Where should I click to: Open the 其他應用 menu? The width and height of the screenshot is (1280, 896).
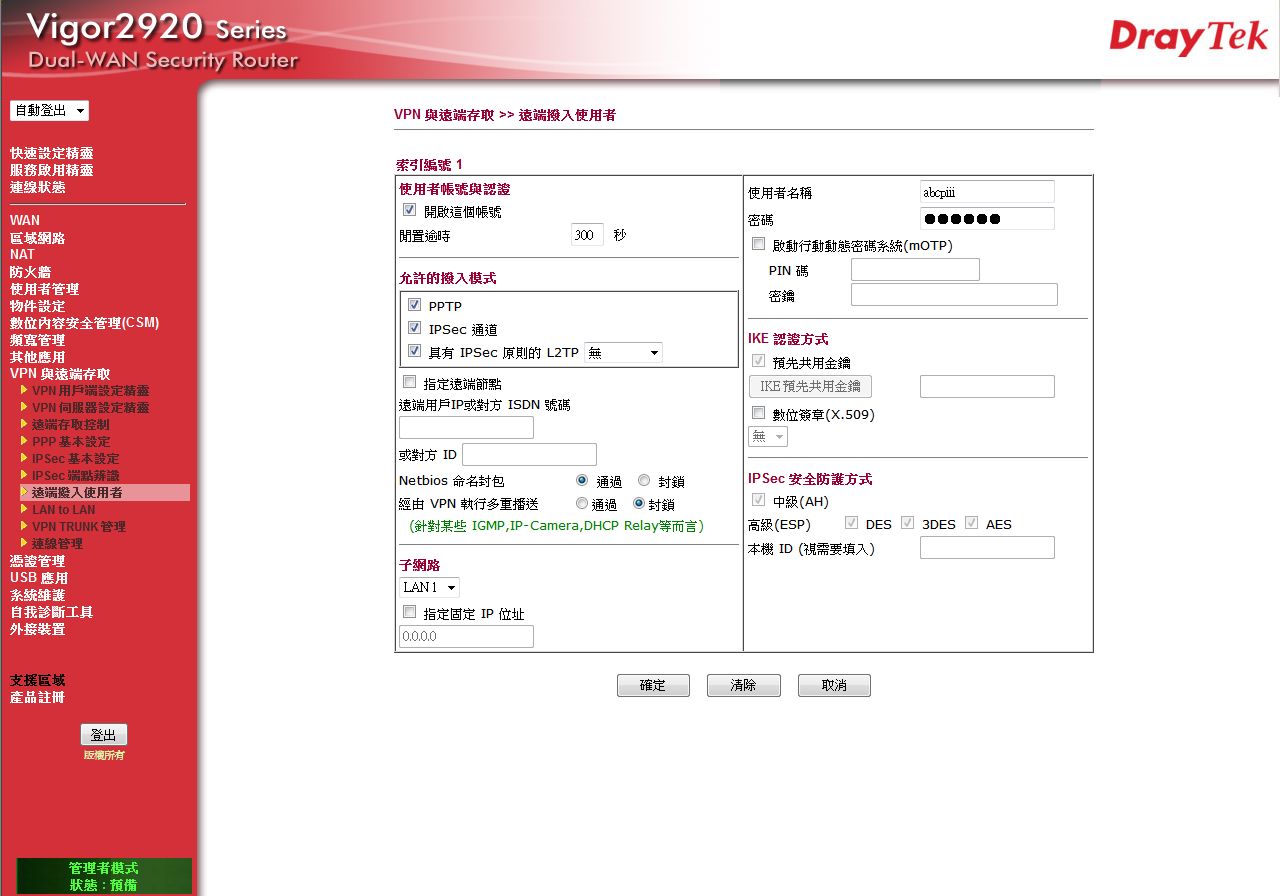[x=38, y=357]
